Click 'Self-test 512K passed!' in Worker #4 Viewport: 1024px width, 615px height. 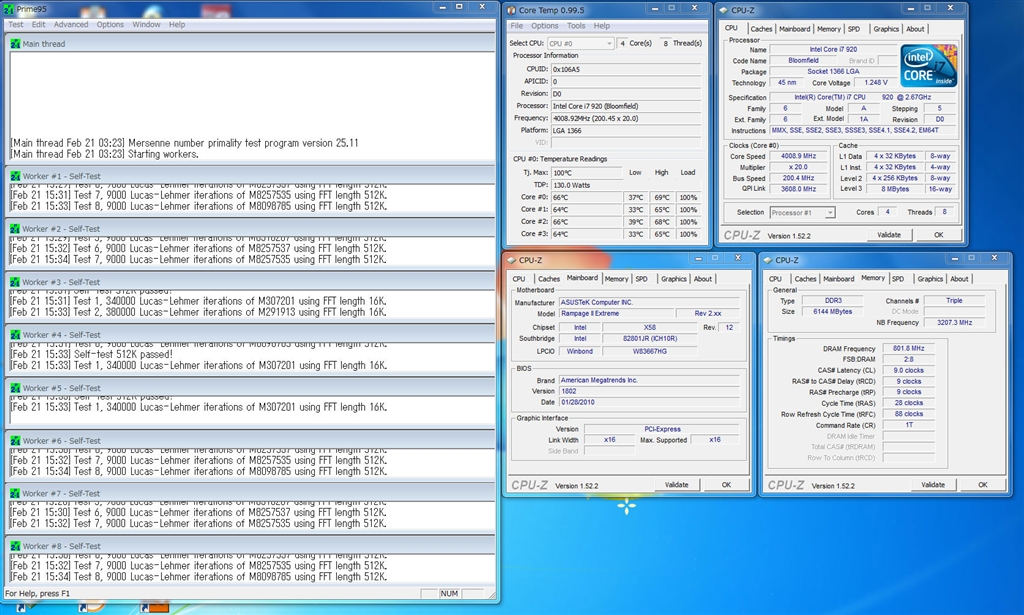(123, 355)
